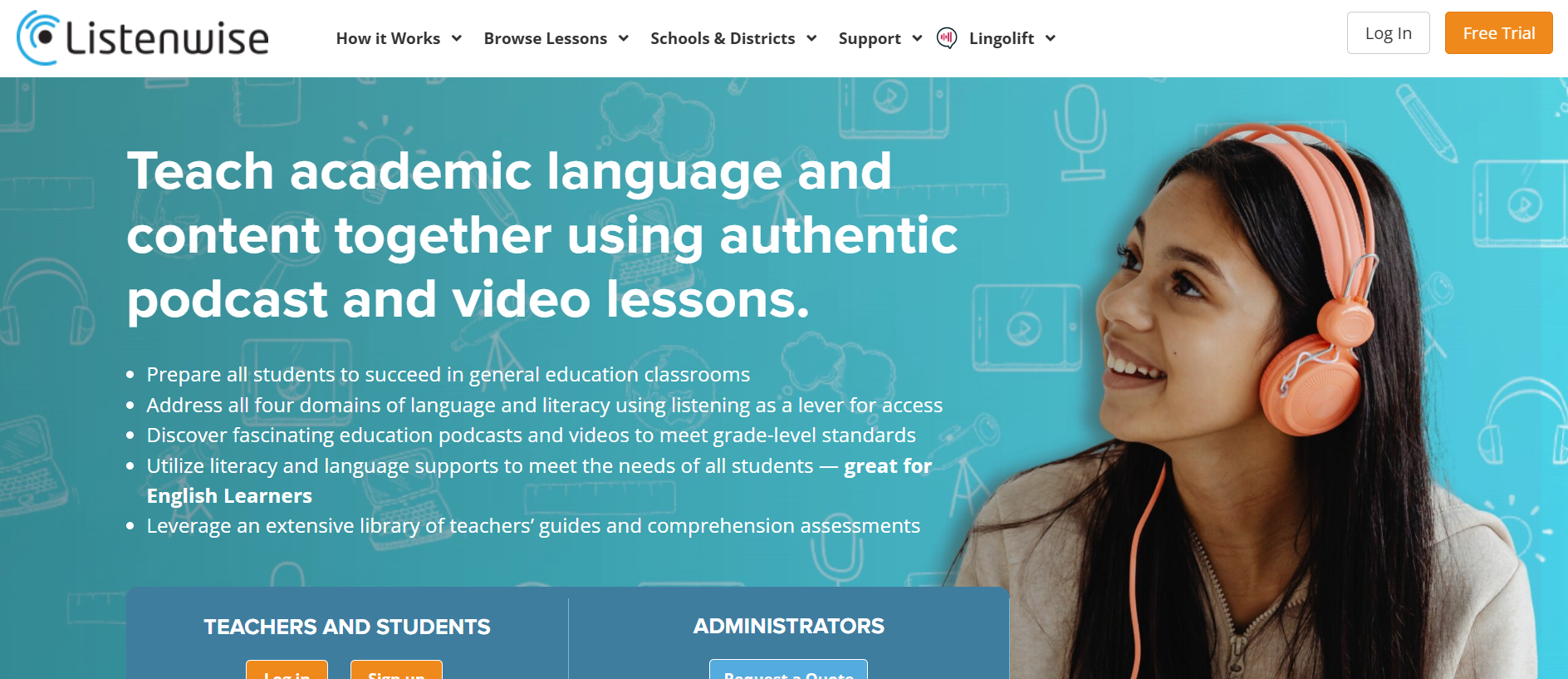Click the Teachers and Students heading
Screen dimensions: 1568x679
pyautogui.click(x=347, y=627)
